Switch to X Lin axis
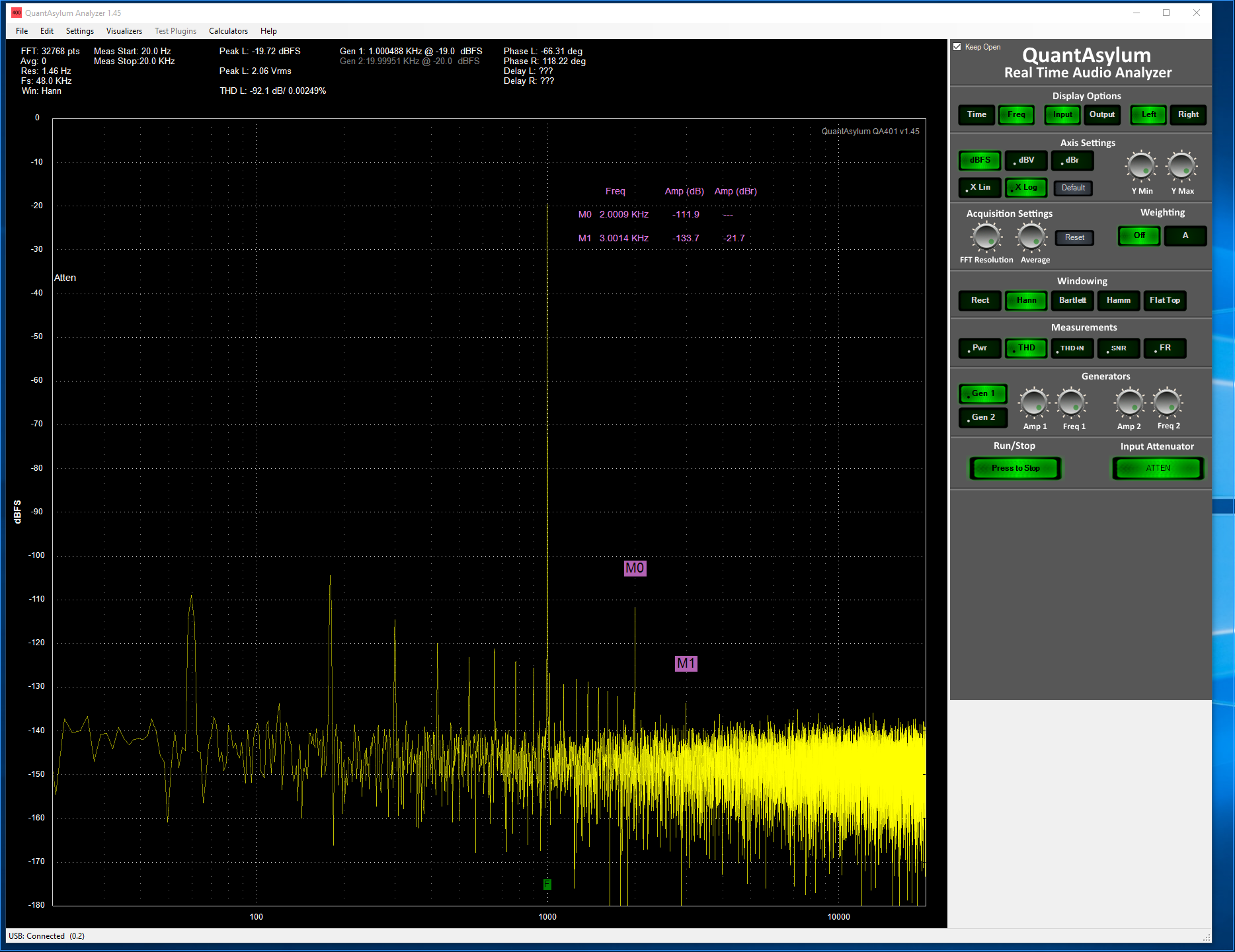The image size is (1235, 952). (x=980, y=187)
